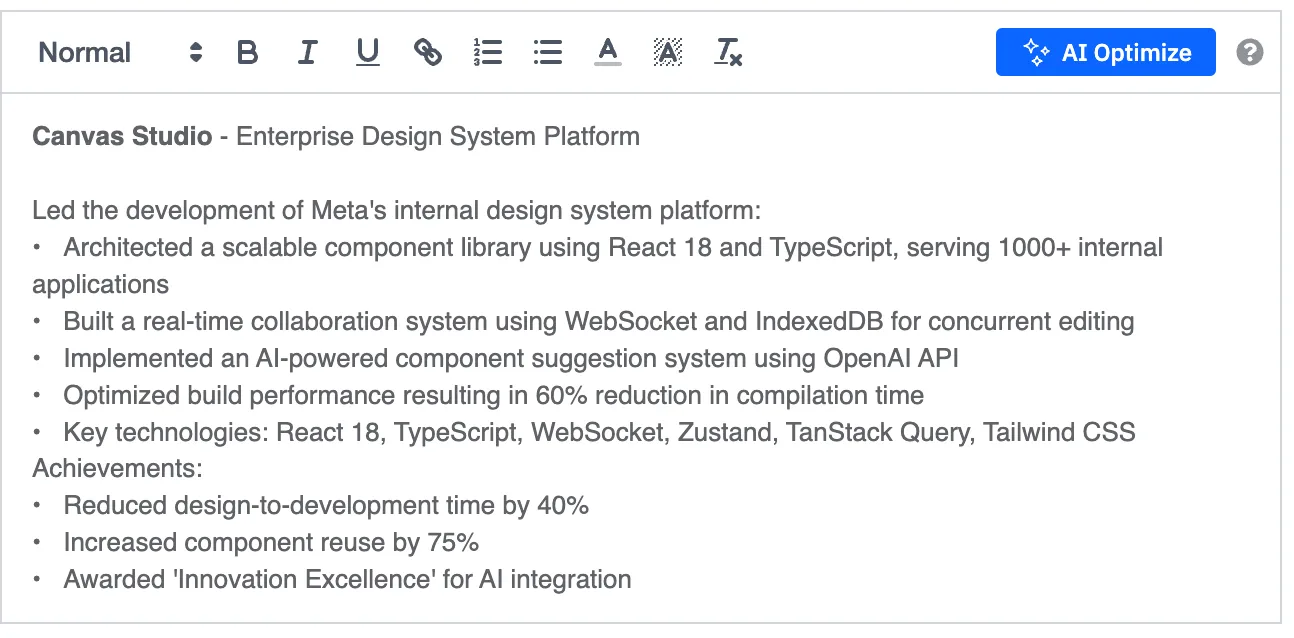Open the Normal paragraph style dropdown
The width and height of the screenshot is (1294, 638).
coord(120,53)
